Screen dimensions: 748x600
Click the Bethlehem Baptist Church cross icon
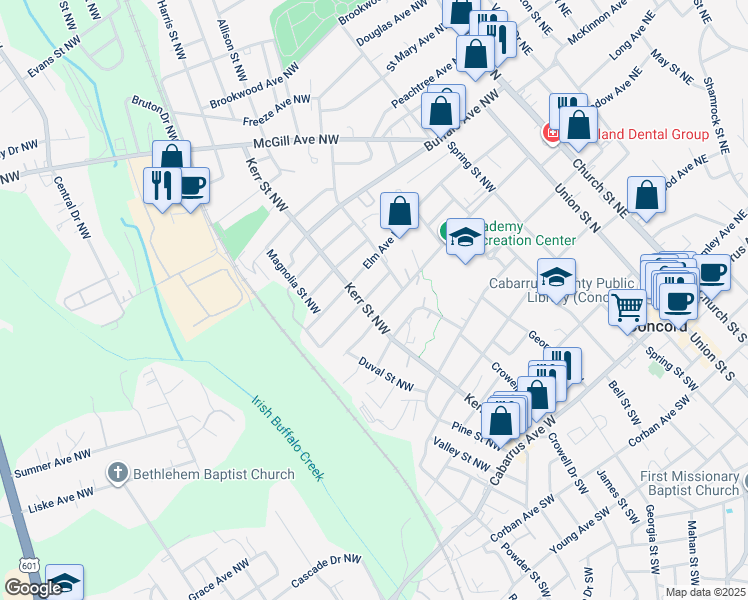(118, 474)
